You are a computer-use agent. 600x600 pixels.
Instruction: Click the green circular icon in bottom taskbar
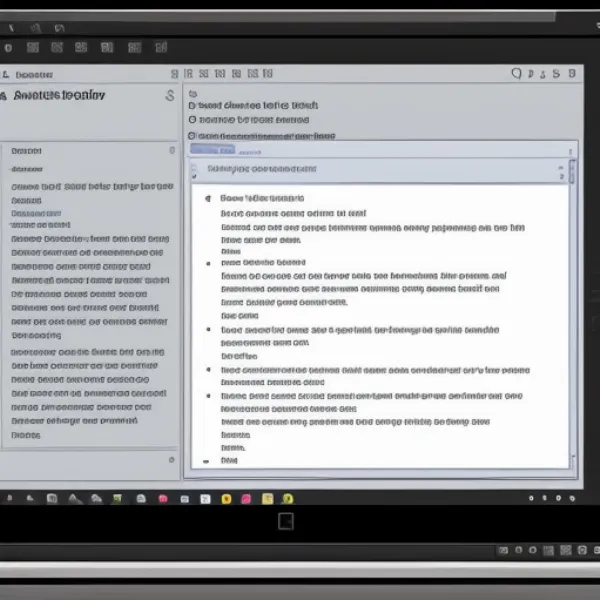[x=288, y=498]
